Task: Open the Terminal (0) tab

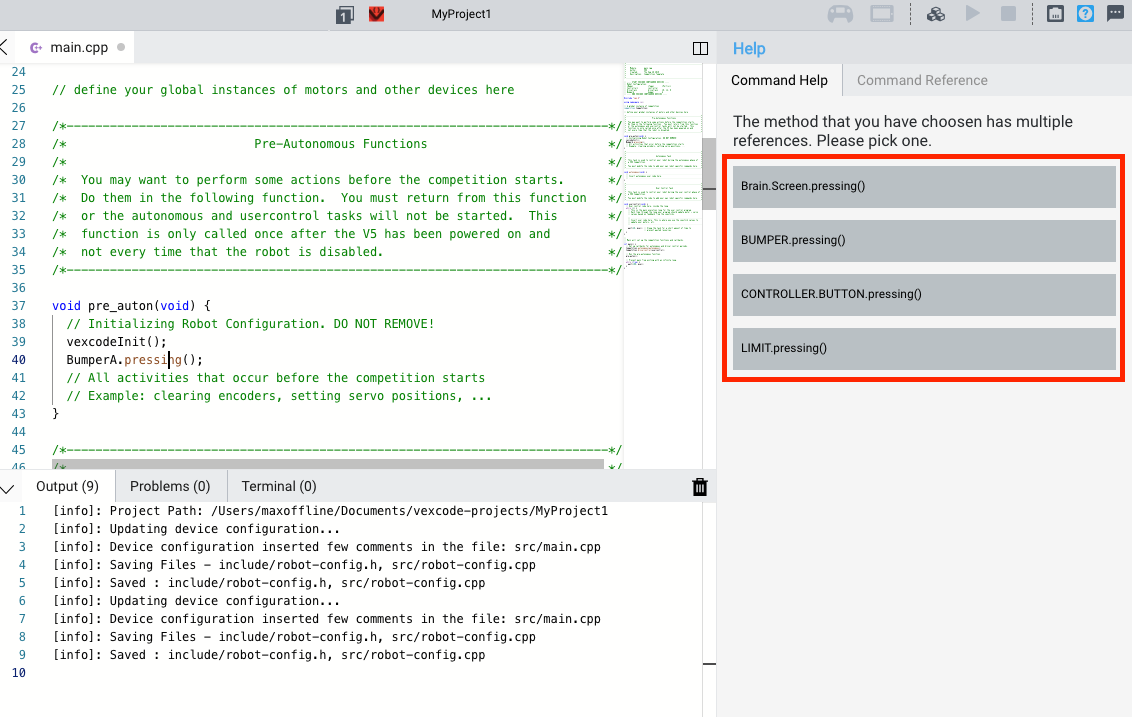Action: 278,486
